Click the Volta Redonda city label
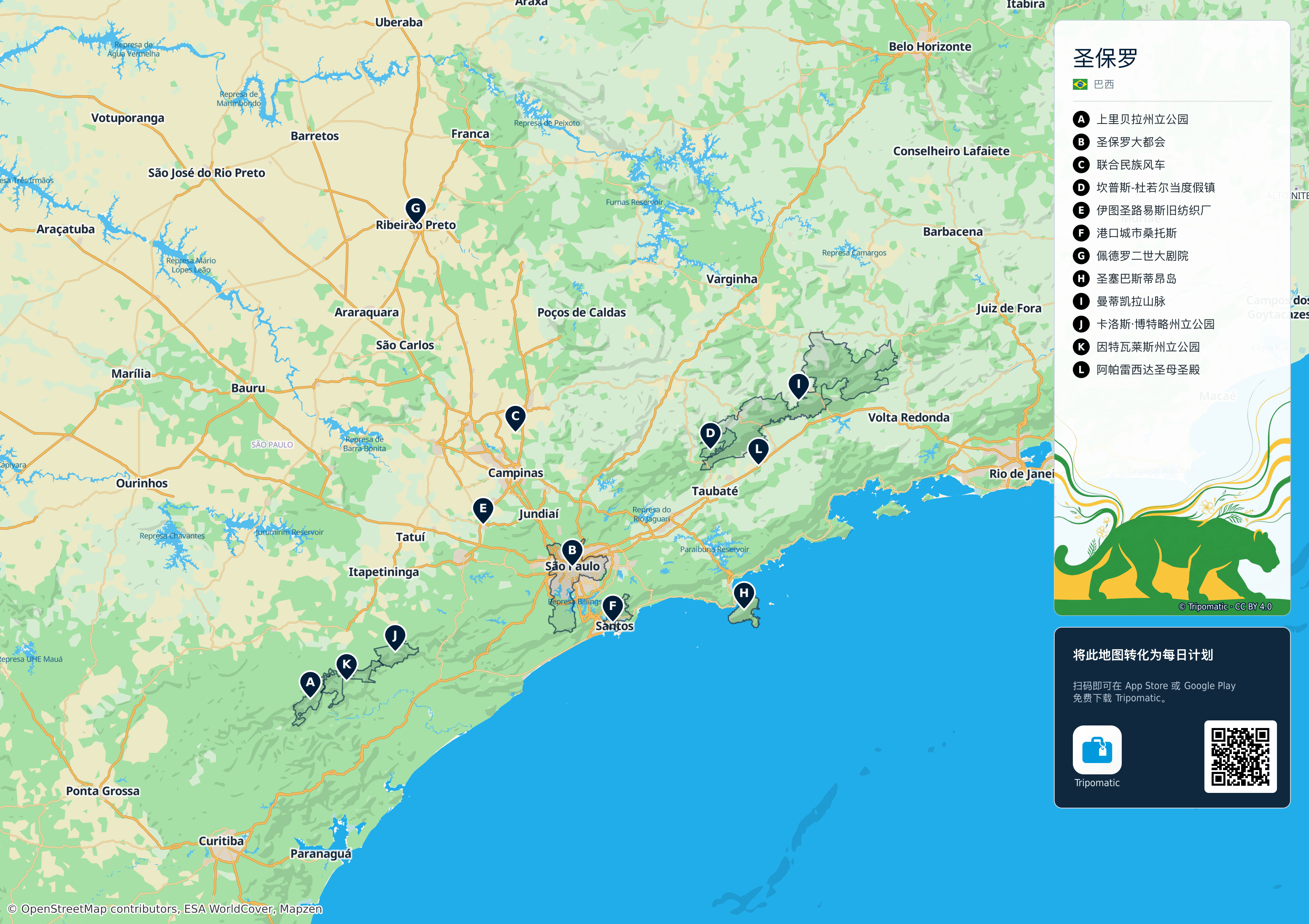 click(909, 417)
